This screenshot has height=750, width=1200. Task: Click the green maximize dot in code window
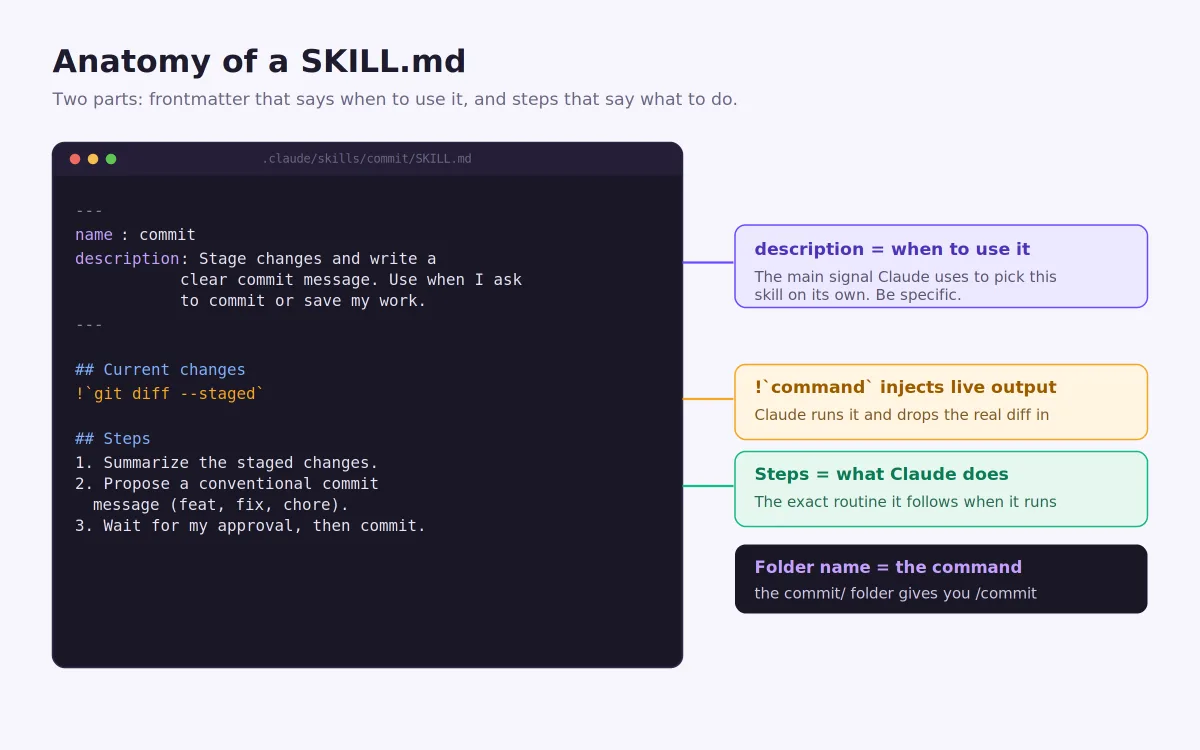(x=111, y=159)
